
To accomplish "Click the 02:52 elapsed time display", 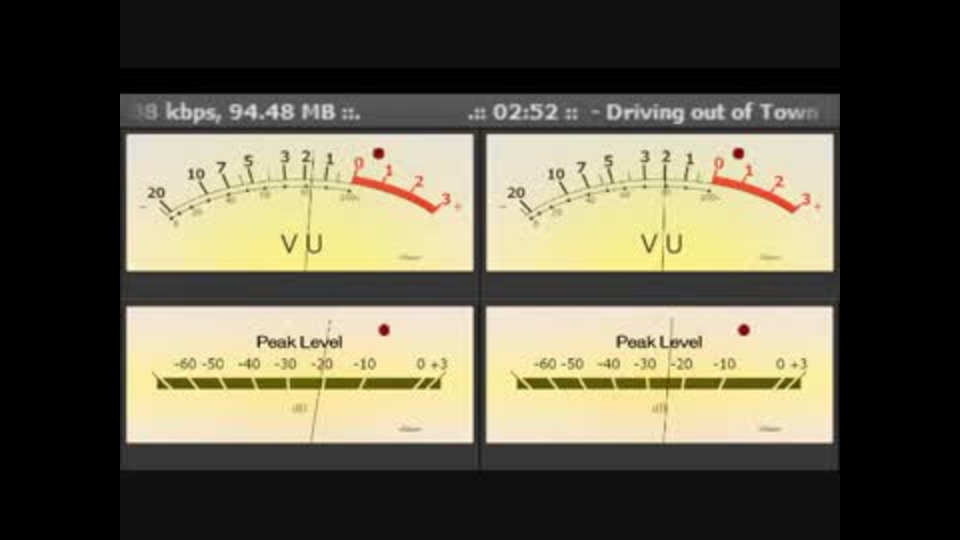I will (x=525, y=112).
